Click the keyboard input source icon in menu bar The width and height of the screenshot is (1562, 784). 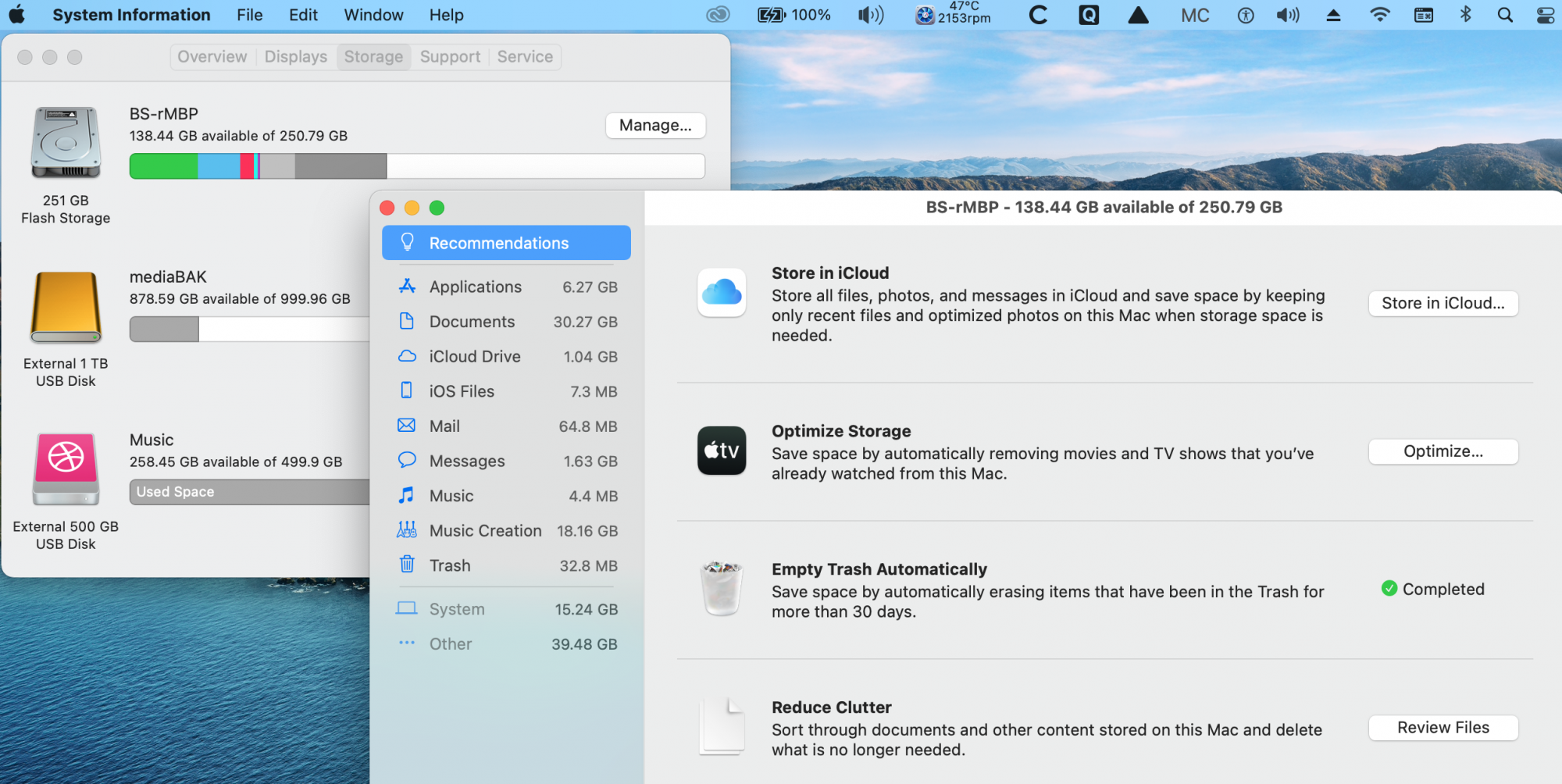(x=1424, y=15)
